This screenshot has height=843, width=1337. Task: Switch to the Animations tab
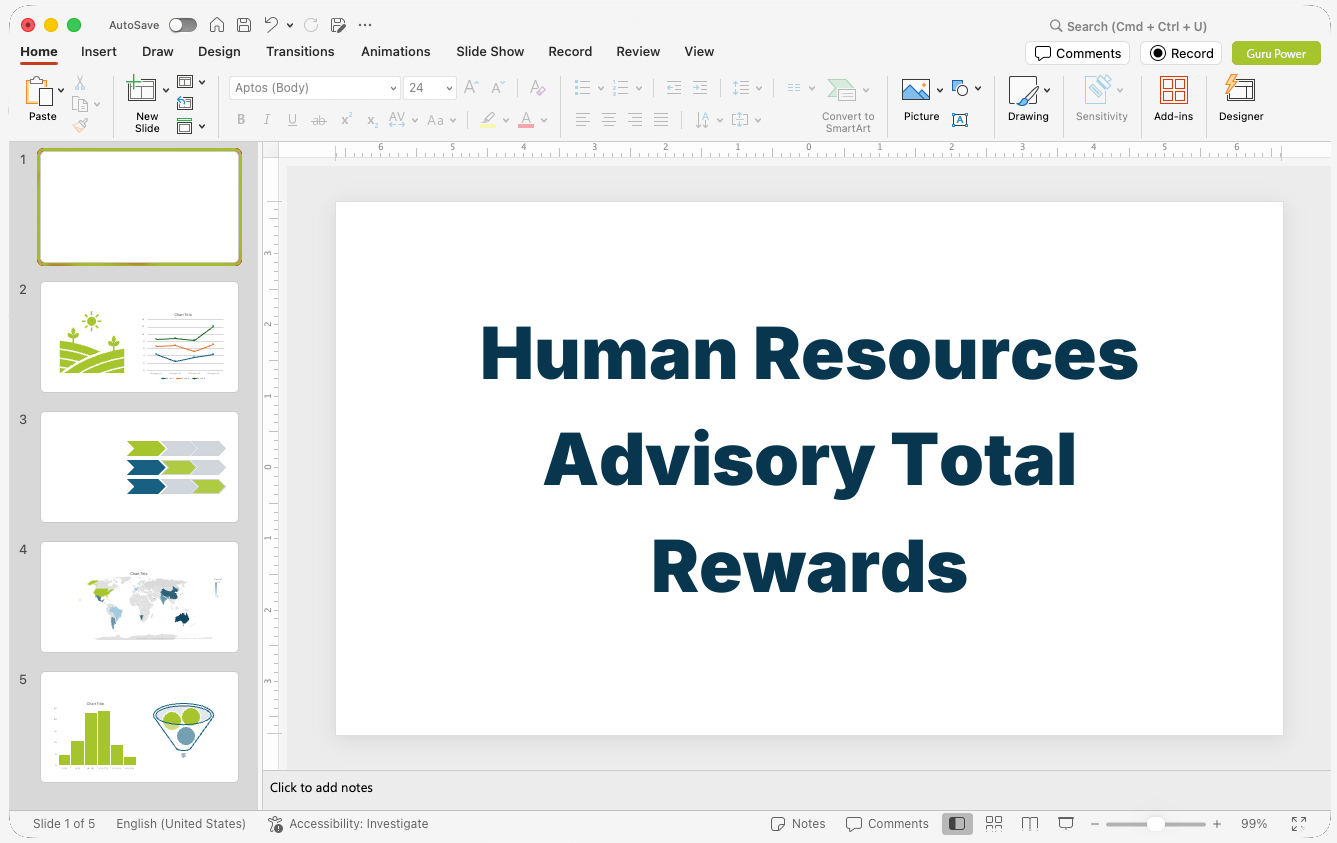pyautogui.click(x=396, y=51)
